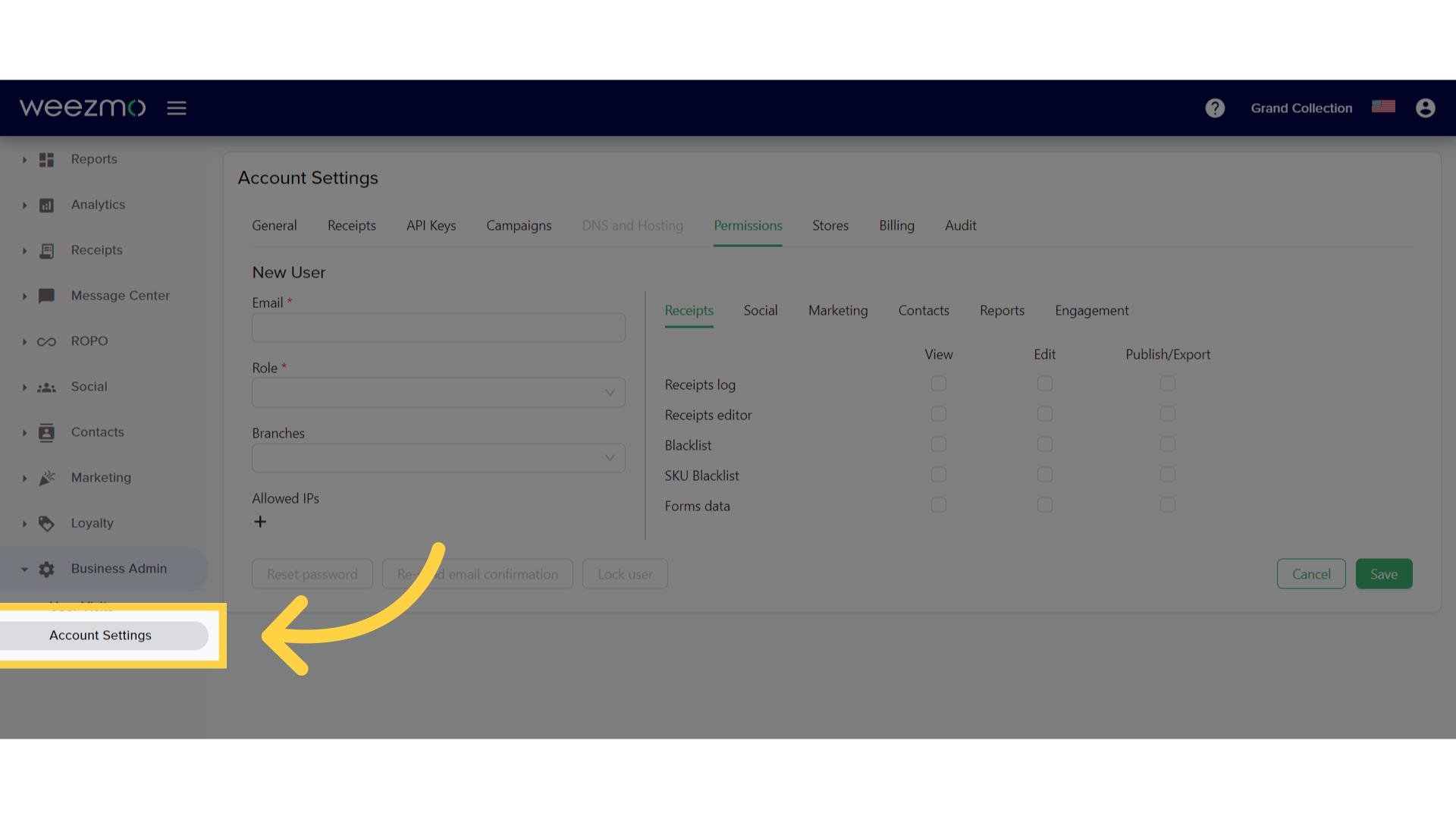Open the Audit tab
The height and width of the screenshot is (819, 1456).
point(960,226)
